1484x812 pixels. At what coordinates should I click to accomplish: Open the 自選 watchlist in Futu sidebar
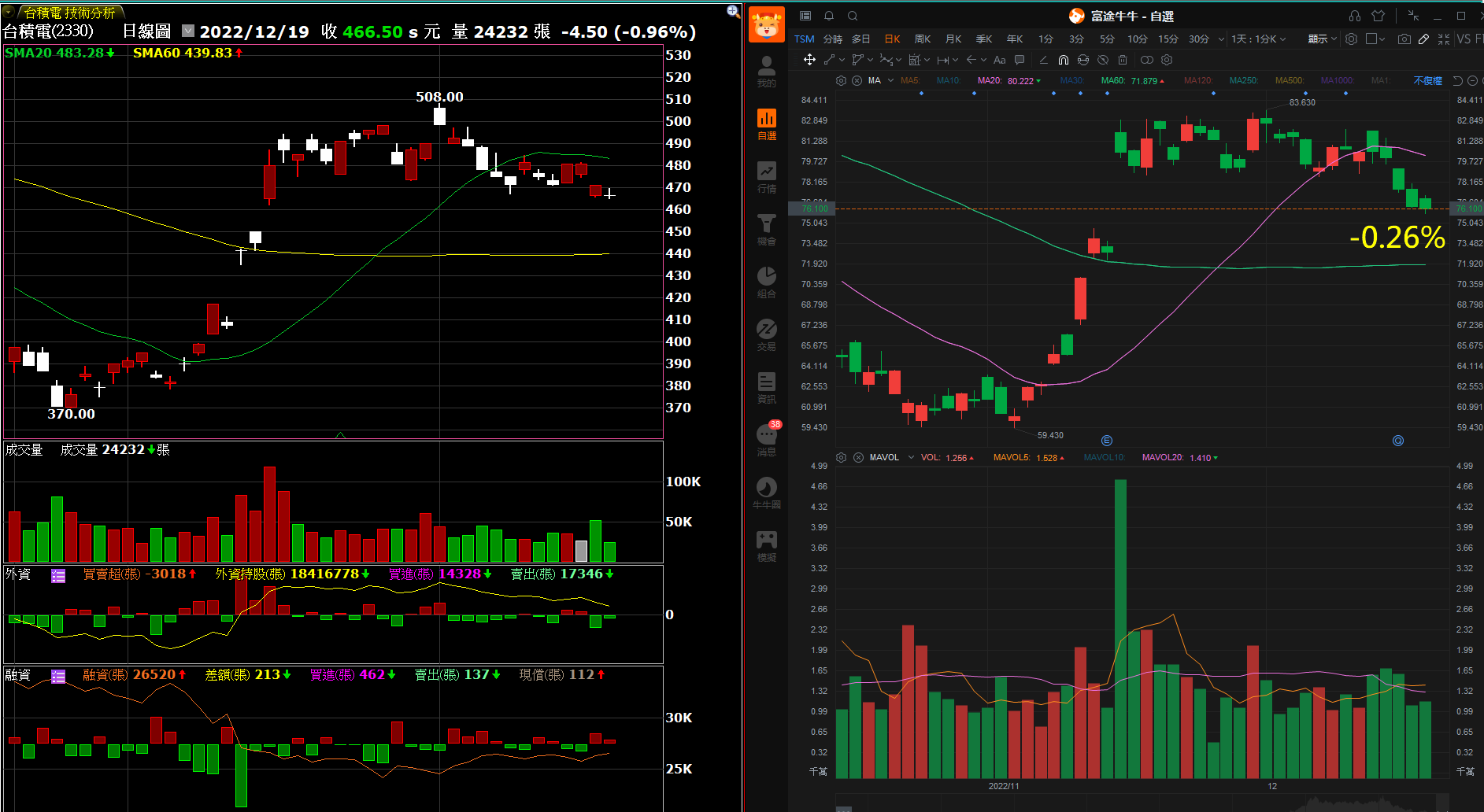[x=766, y=124]
